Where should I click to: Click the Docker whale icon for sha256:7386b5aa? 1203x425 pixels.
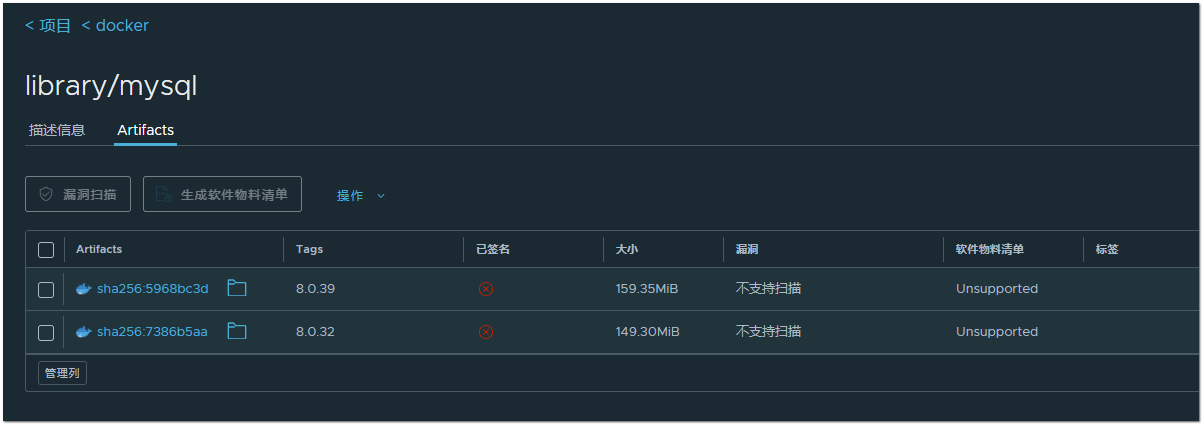coord(84,332)
